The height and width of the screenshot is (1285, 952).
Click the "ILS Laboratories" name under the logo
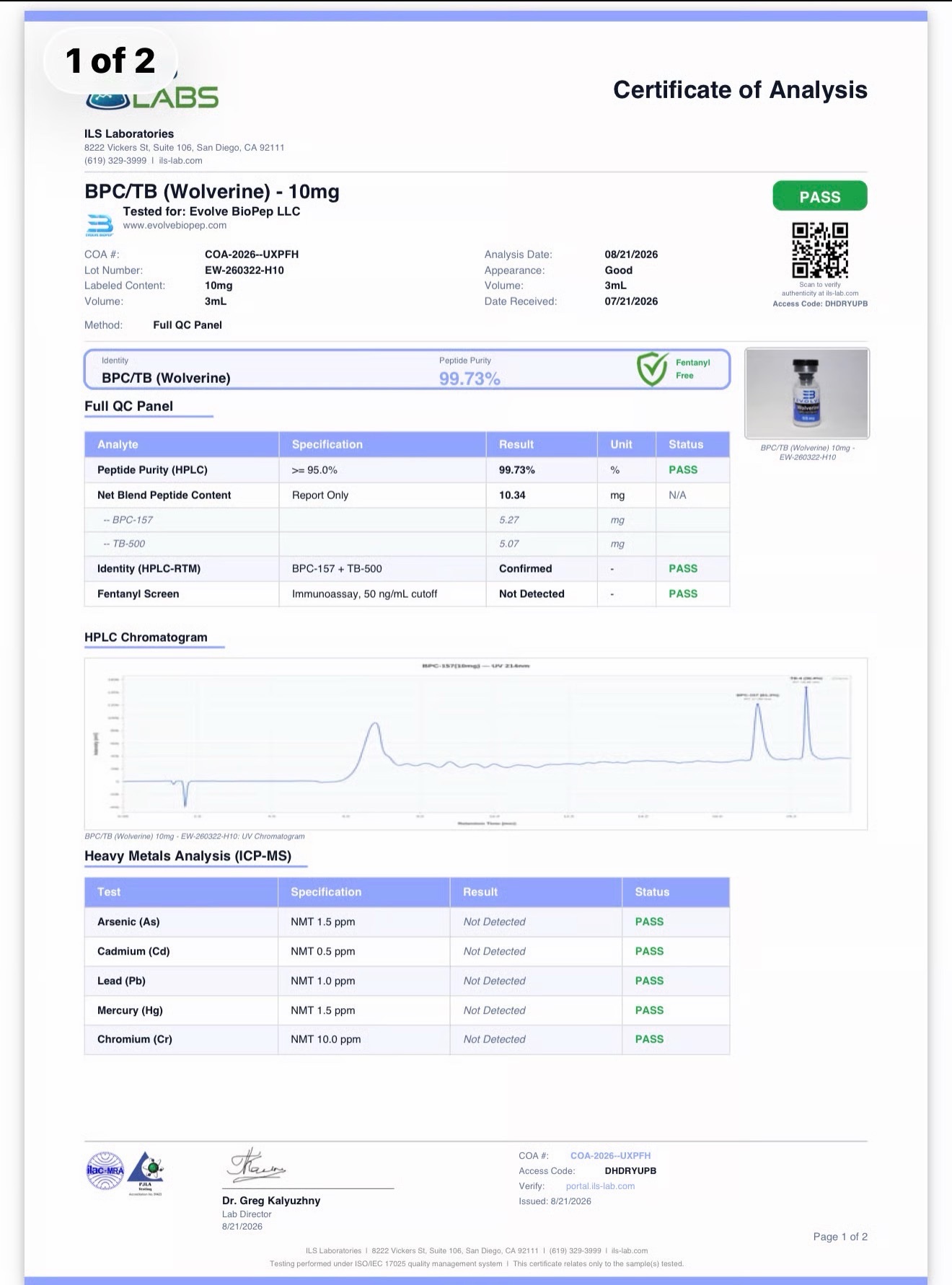point(129,133)
